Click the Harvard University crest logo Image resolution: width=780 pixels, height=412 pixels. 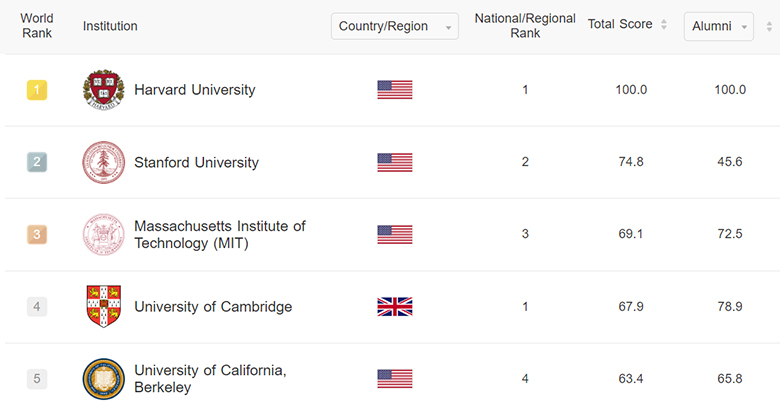coord(104,90)
